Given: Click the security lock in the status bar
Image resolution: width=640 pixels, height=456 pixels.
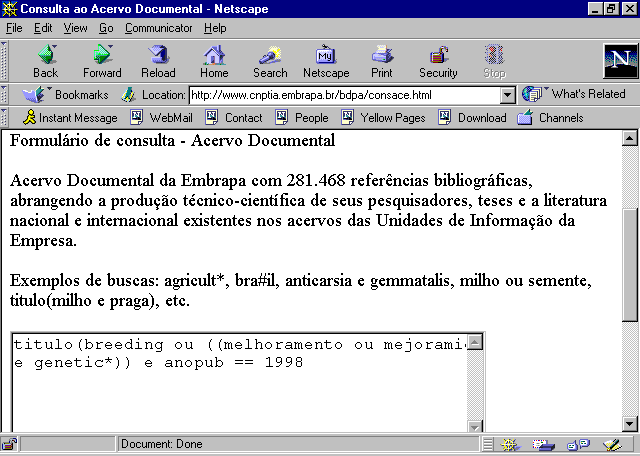Looking at the screenshot, I should click(9, 444).
